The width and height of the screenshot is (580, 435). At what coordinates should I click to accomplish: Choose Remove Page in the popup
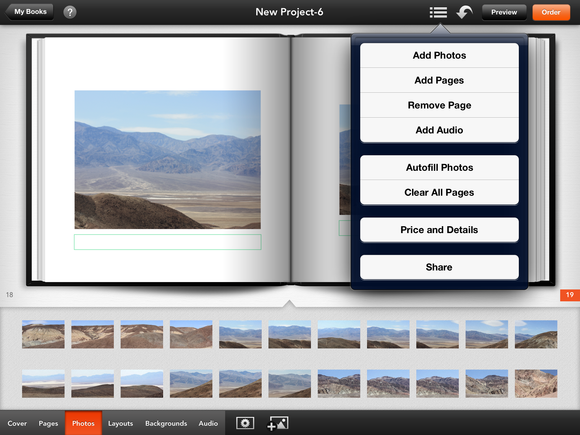pos(439,105)
